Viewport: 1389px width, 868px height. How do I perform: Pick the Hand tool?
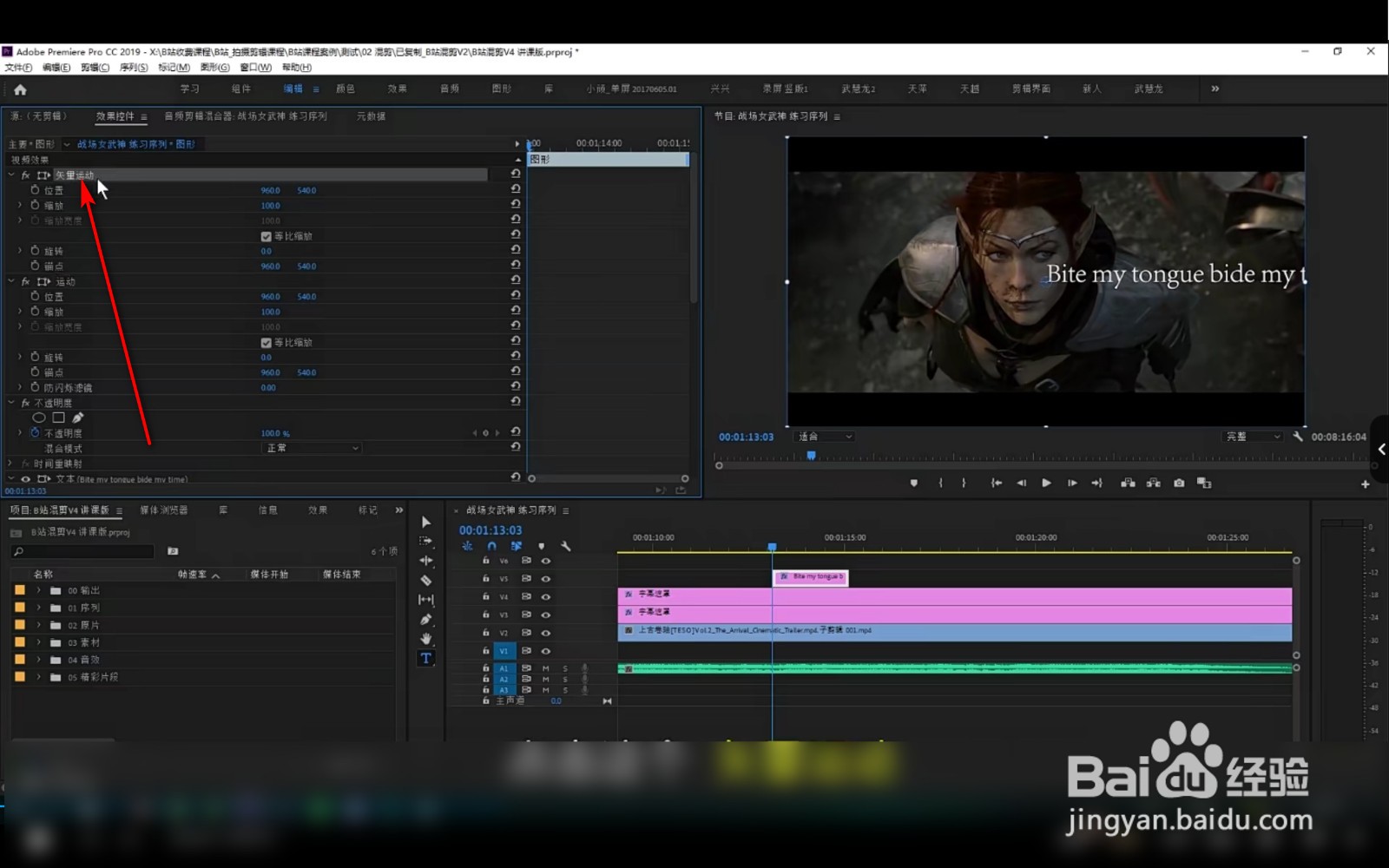point(425,639)
